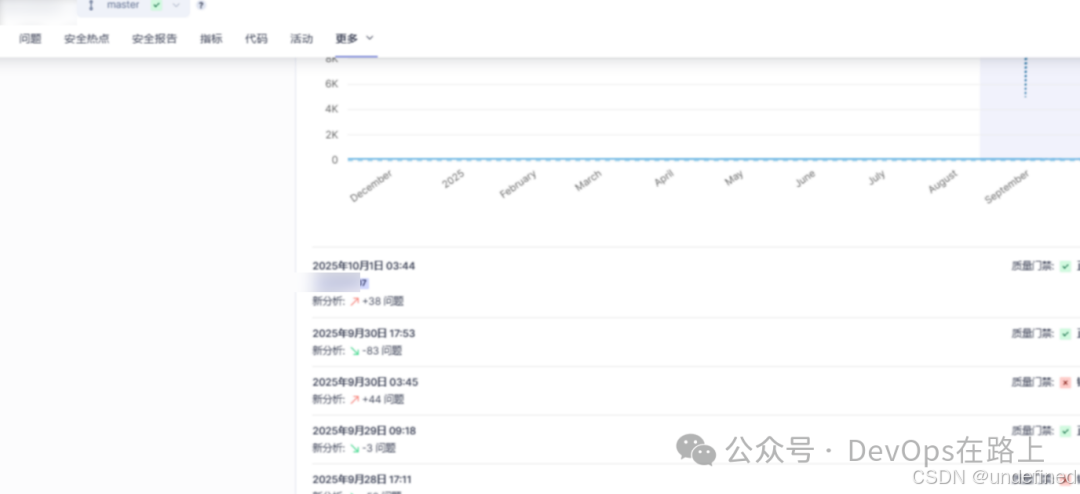The image size is (1080, 494).
Task: Switch to the 活动 tab
Action: 302,39
